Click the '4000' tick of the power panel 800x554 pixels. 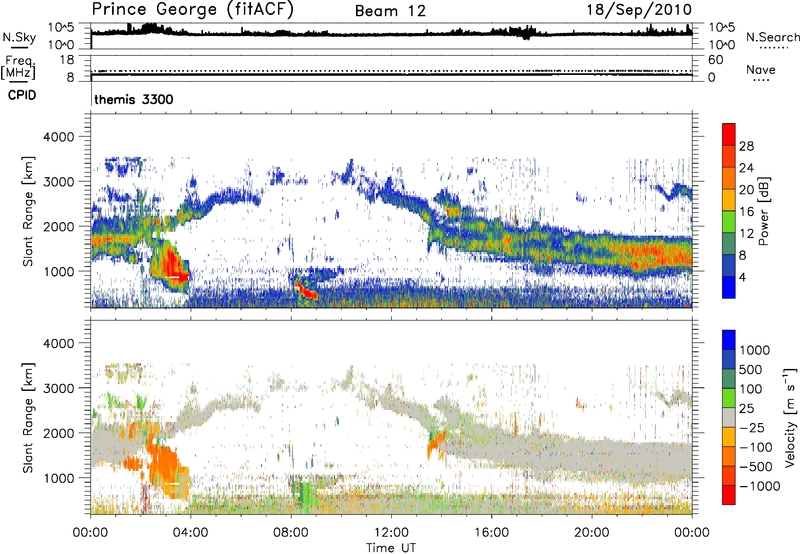point(59,137)
